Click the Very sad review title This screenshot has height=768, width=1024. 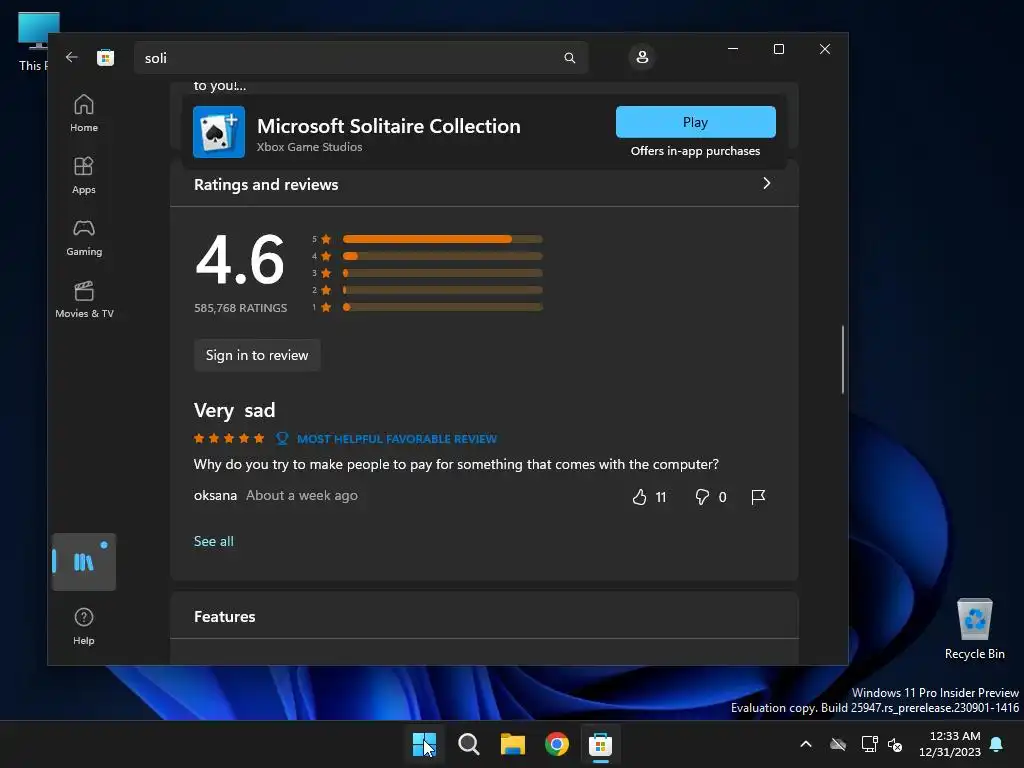pyautogui.click(x=234, y=410)
